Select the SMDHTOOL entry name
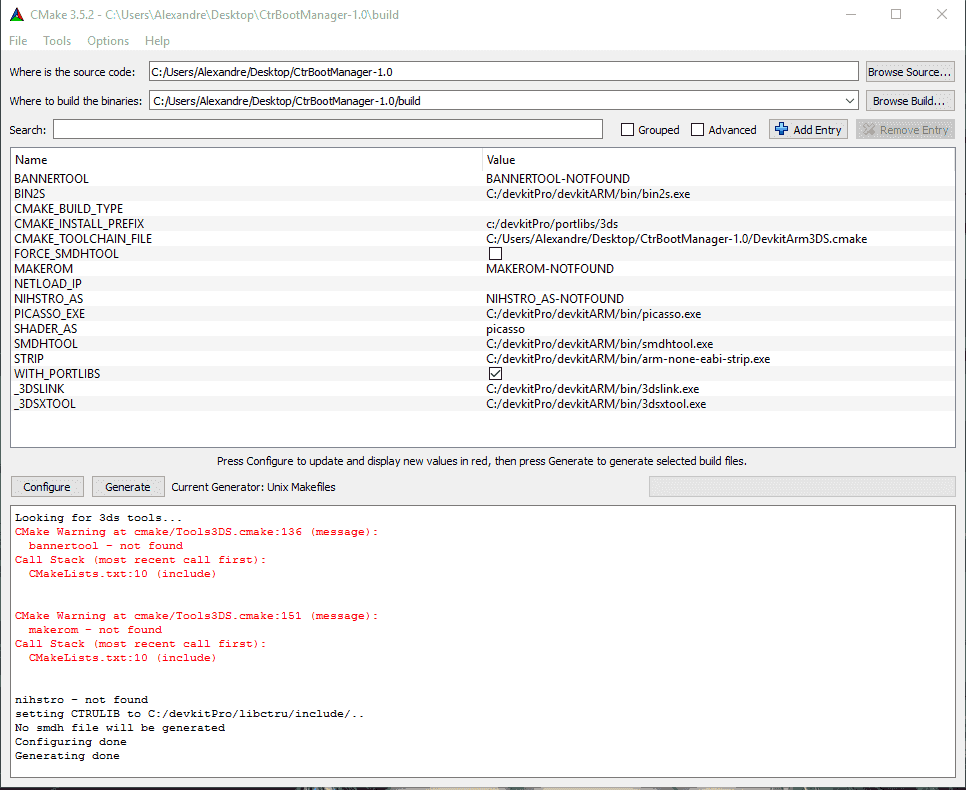Screen dimensions: 966x790 pyautogui.click(x=46, y=343)
